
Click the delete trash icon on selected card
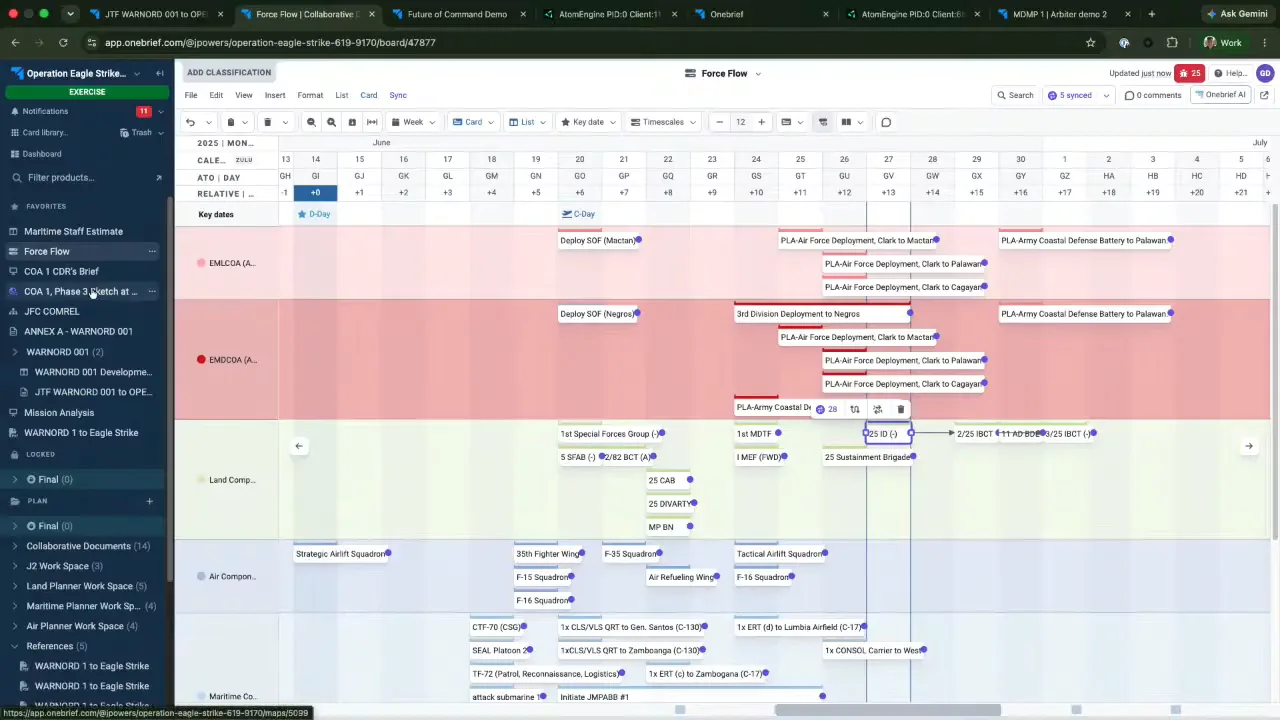click(x=901, y=409)
